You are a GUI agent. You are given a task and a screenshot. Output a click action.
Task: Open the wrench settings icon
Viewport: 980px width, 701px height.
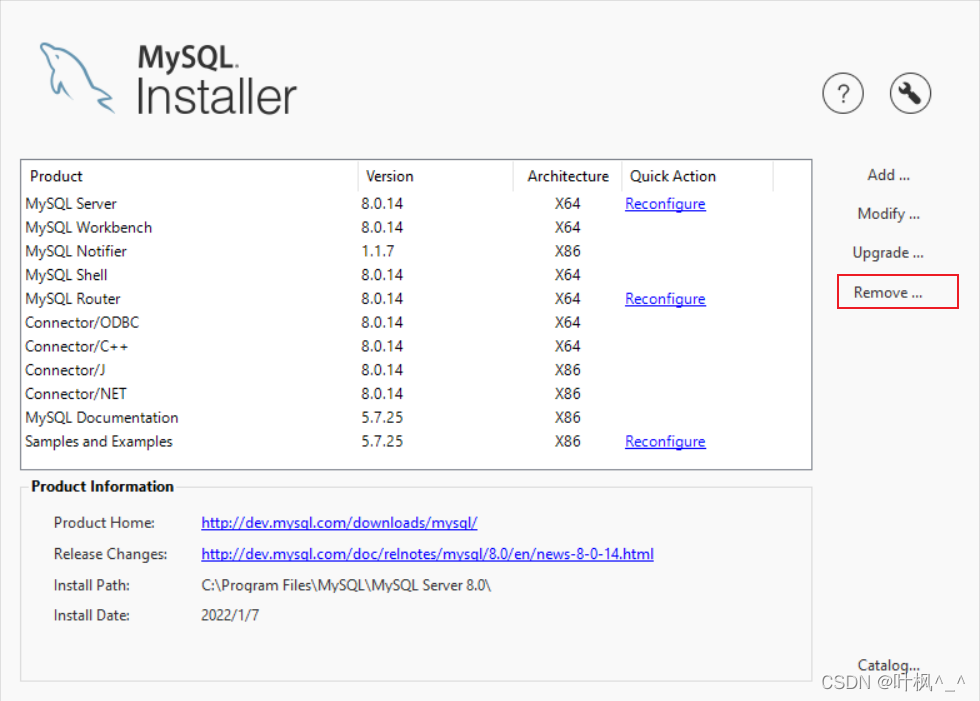pyautogui.click(x=910, y=94)
